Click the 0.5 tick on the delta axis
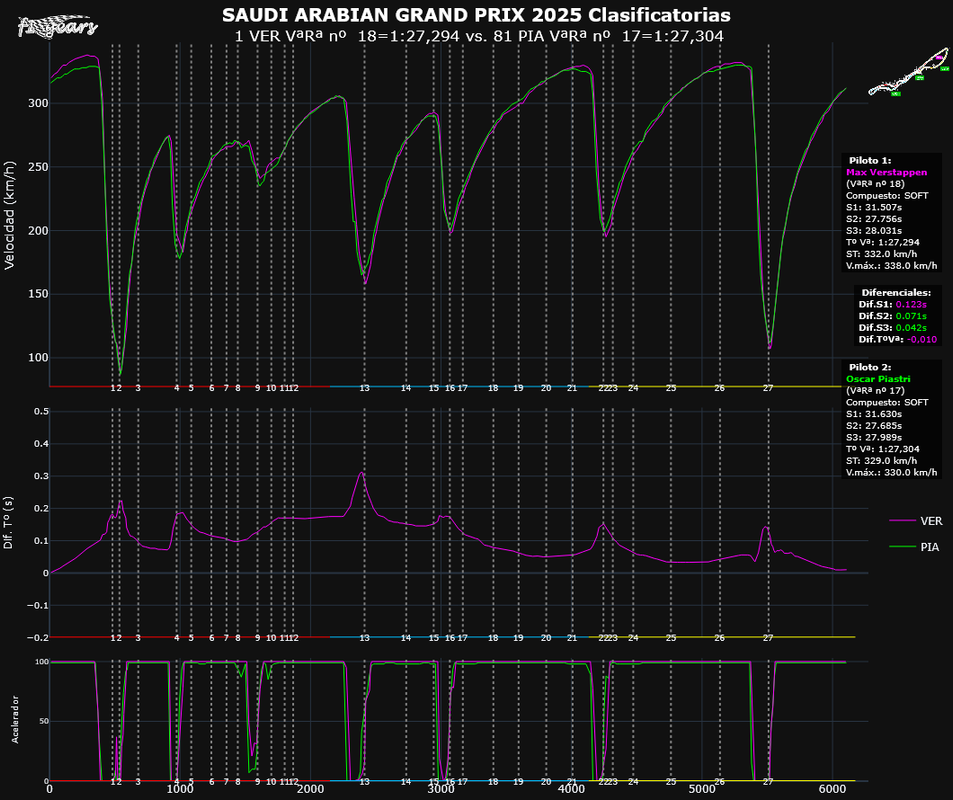Viewport: 953px width, 800px height. click(x=41, y=412)
